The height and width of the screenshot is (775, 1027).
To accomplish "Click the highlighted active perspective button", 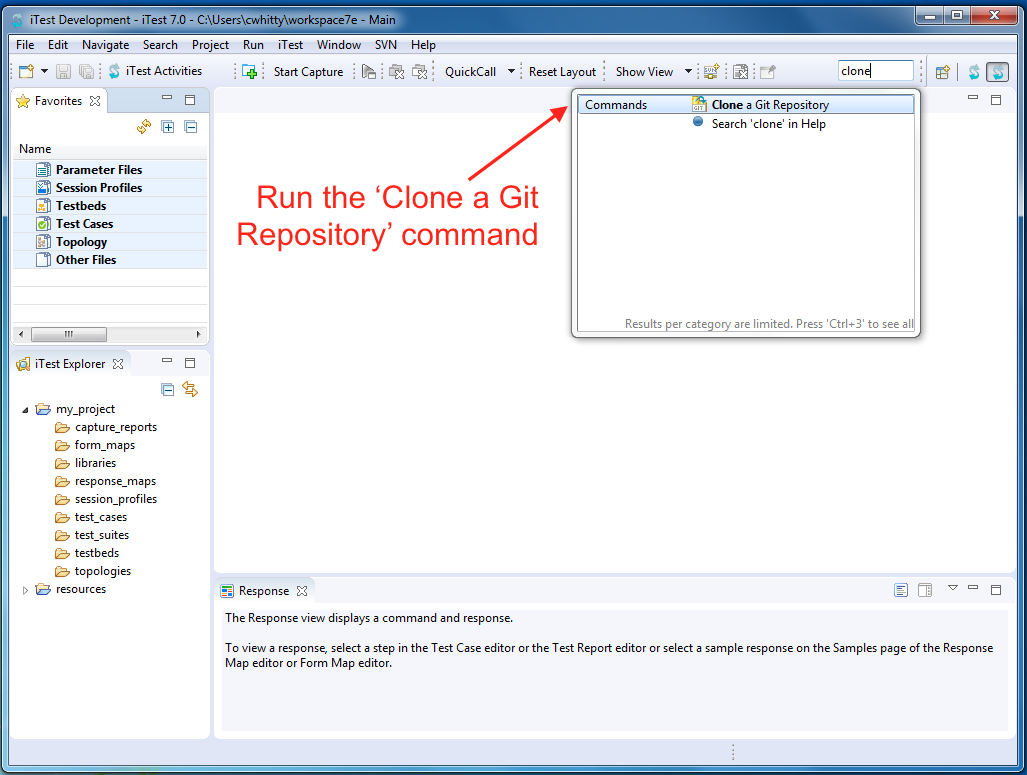I will click(x=998, y=71).
